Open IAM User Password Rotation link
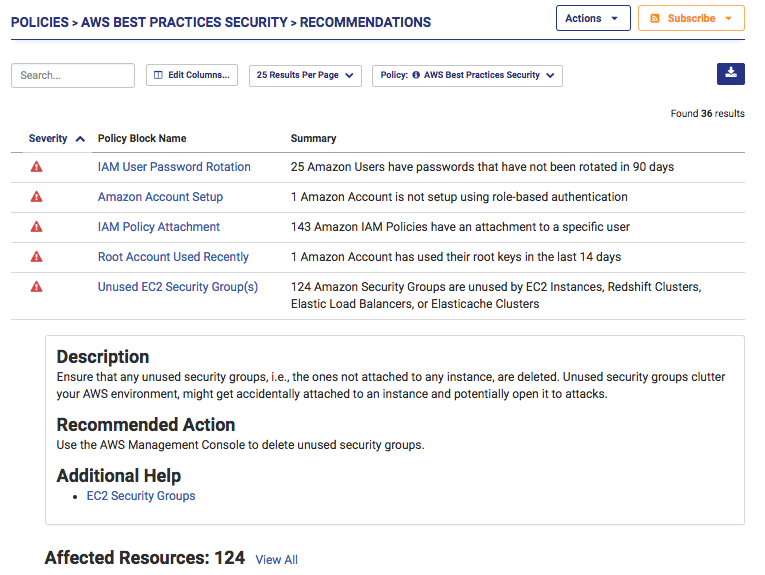765x575 pixels. pos(174,167)
